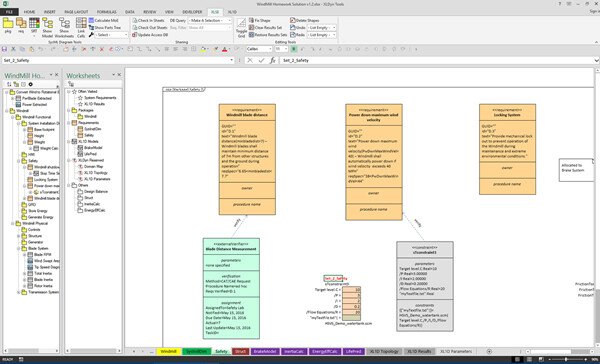Collapse the Safety folder in model tree

pyautogui.click(x=18, y=161)
